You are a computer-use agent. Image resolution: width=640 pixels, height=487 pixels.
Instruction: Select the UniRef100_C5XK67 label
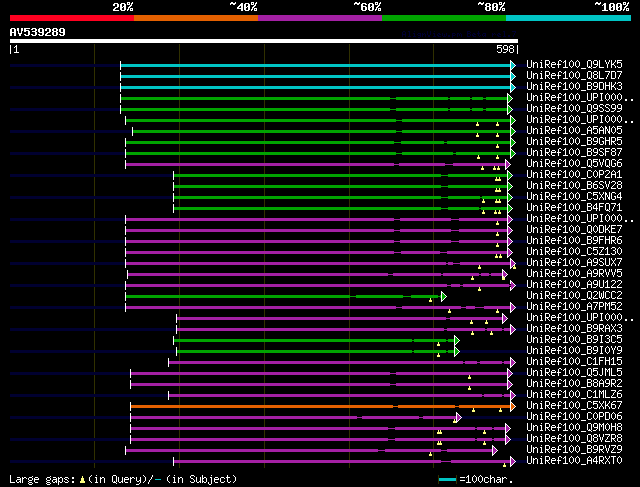574,406
